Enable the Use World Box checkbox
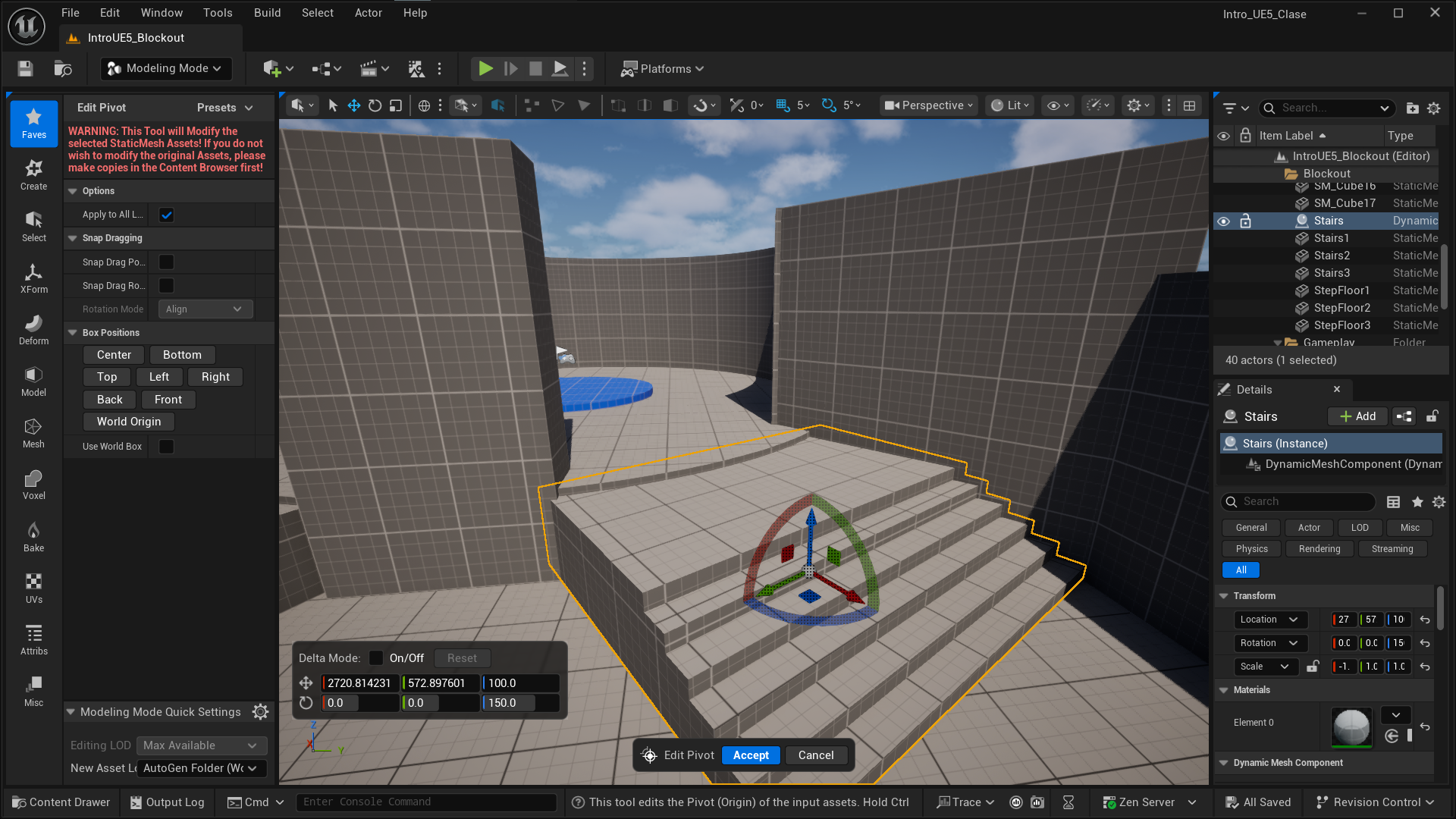The image size is (1456, 819). click(x=167, y=447)
